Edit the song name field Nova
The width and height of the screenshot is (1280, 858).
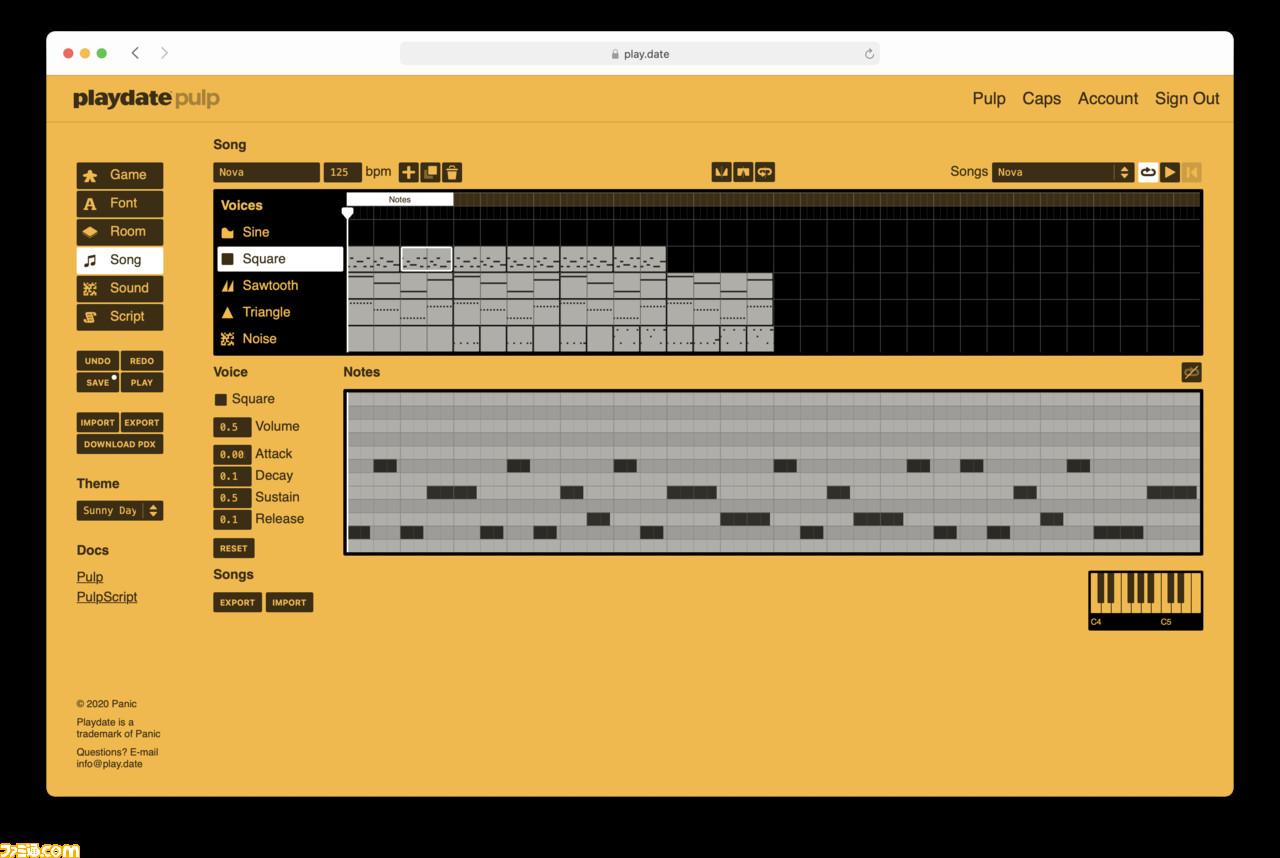tap(266, 172)
